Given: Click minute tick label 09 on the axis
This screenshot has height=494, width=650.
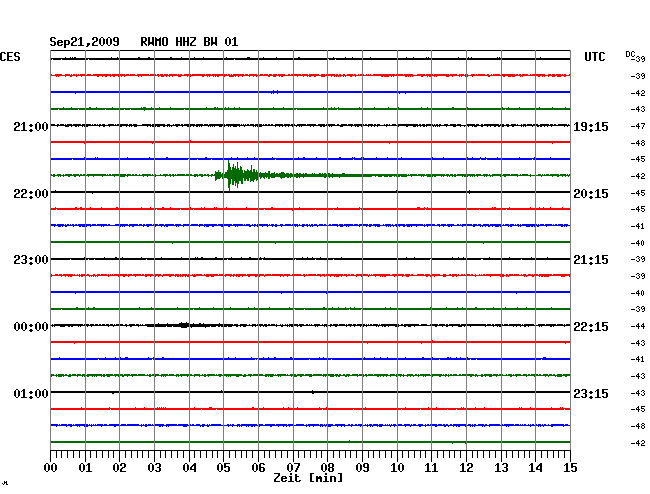Looking at the screenshot, I should (362, 468).
